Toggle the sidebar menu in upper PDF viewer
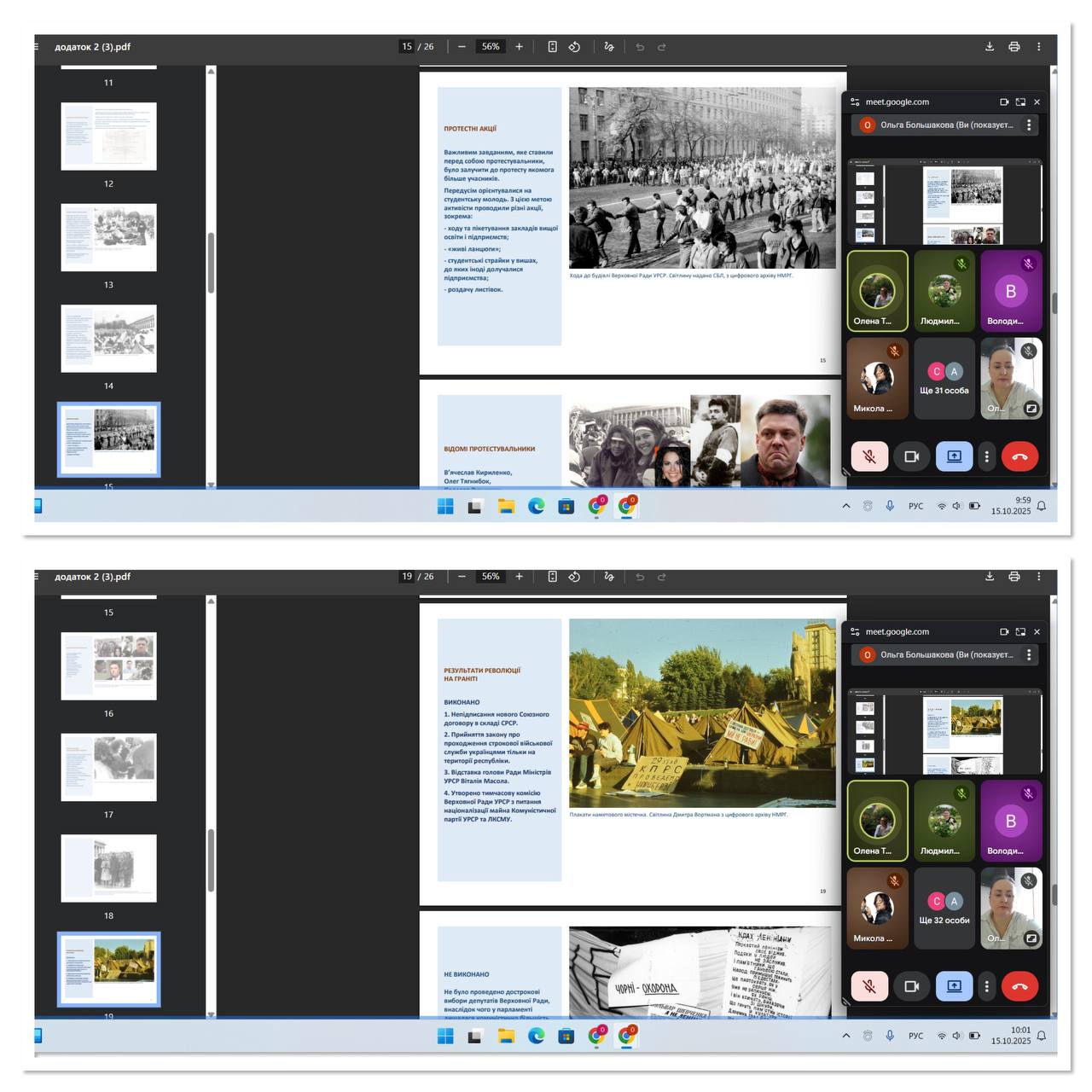 [x=37, y=47]
